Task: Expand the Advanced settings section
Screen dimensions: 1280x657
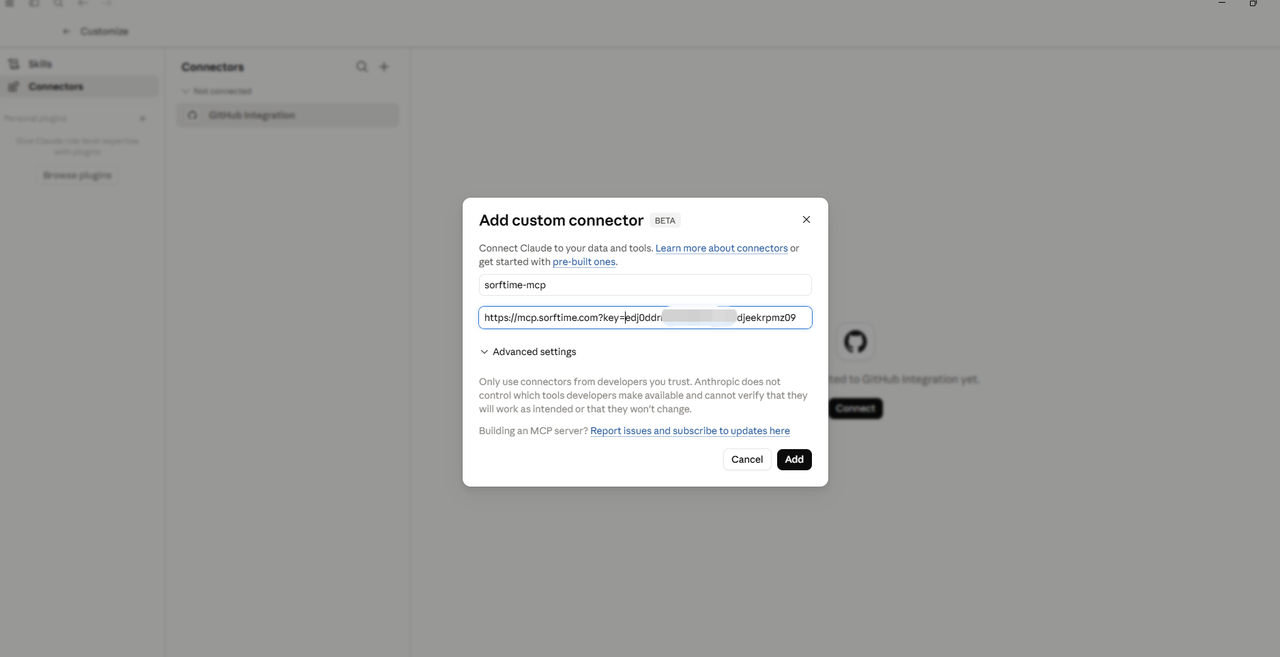Action: 528,352
